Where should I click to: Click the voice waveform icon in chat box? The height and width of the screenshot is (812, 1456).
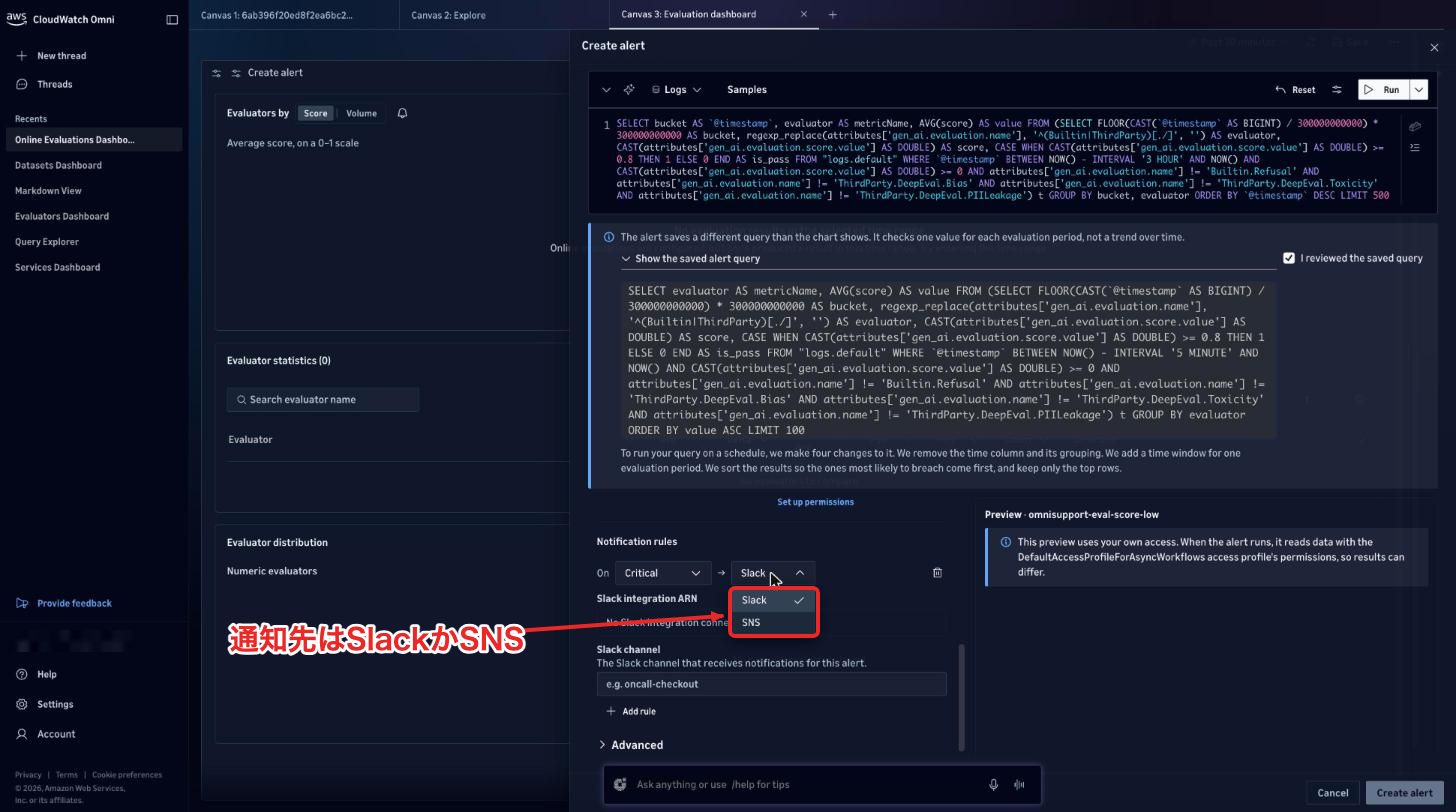pyautogui.click(x=1020, y=785)
